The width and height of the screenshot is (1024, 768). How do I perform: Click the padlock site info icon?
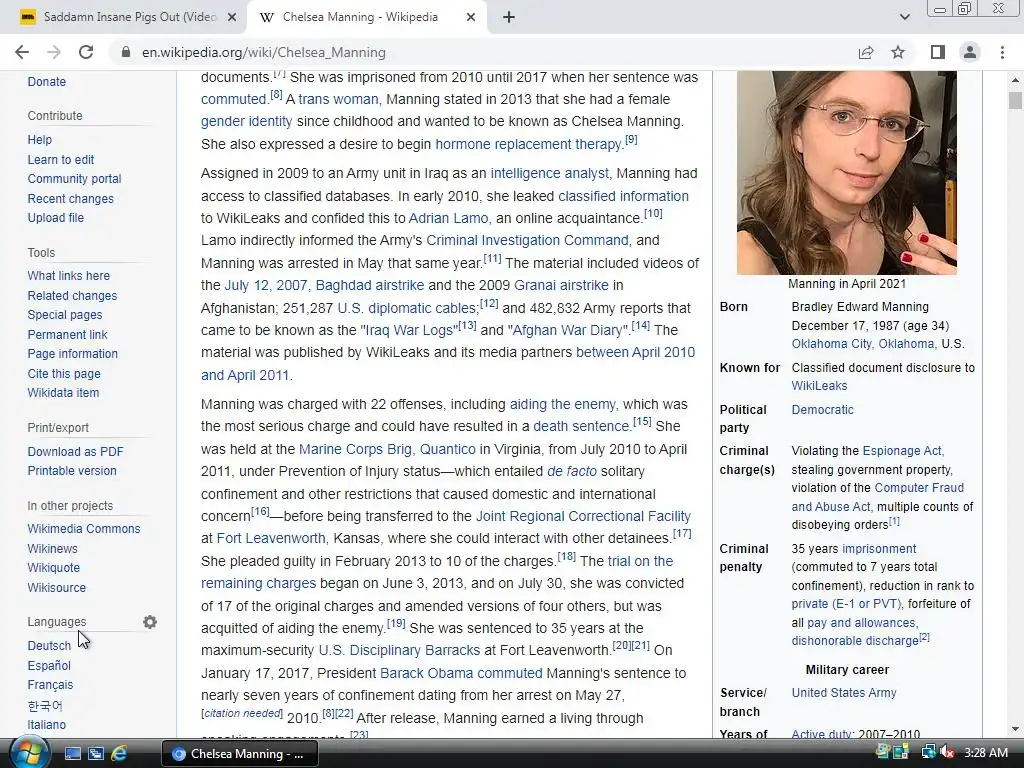[126, 52]
